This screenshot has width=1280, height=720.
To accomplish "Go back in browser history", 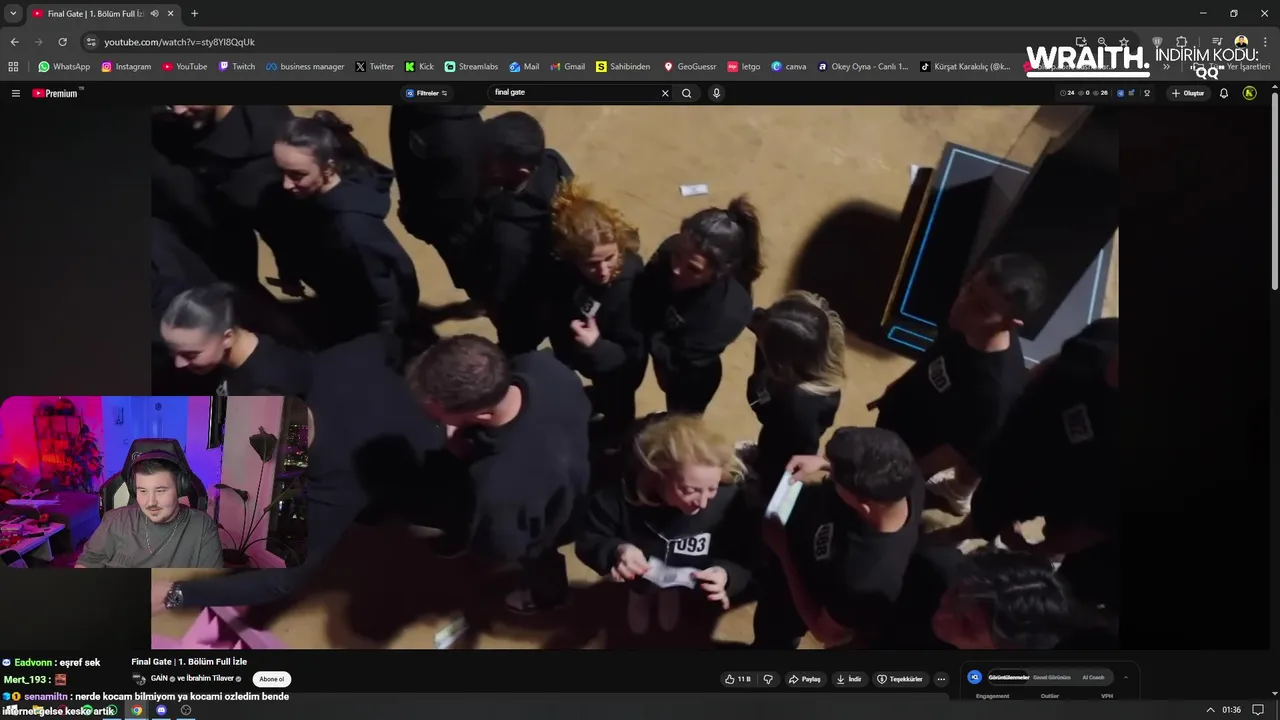I will coord(14,42).
